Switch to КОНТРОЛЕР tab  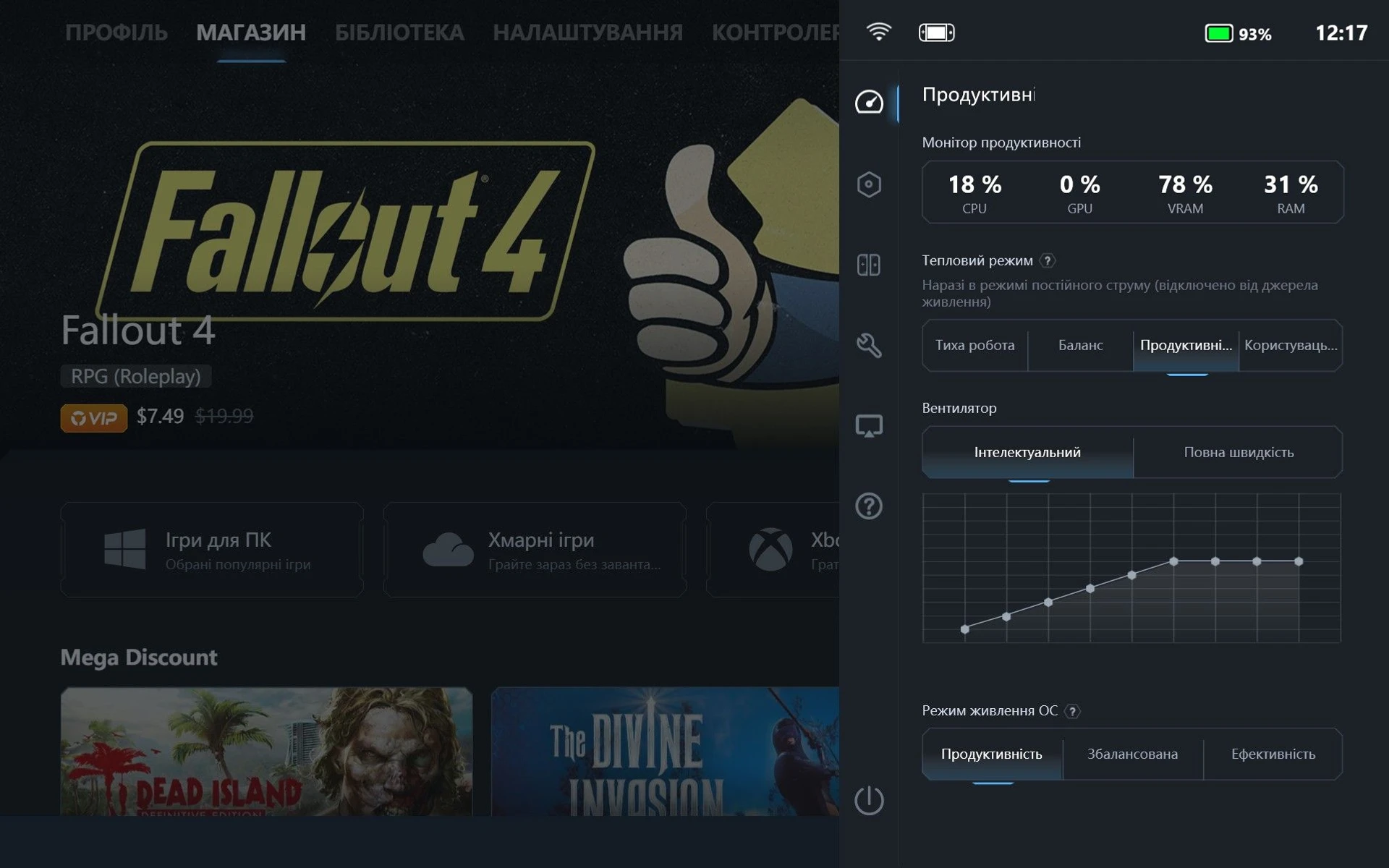point(775,33)
